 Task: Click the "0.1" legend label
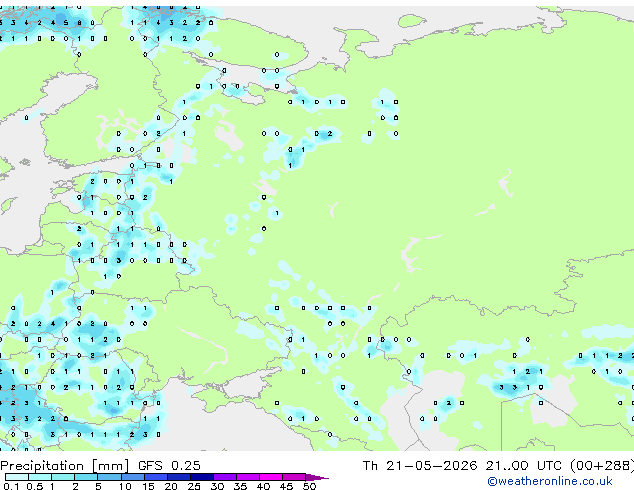tap(11, 486)
